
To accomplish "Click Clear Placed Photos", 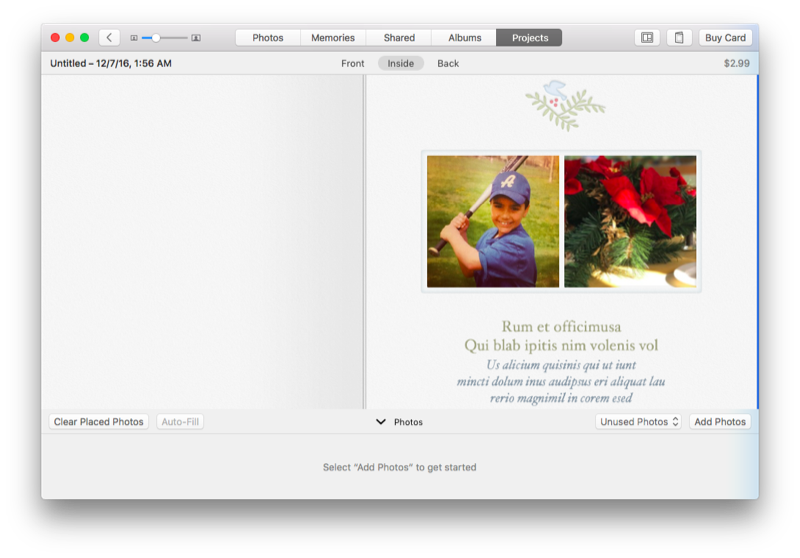I will point(99,422).
